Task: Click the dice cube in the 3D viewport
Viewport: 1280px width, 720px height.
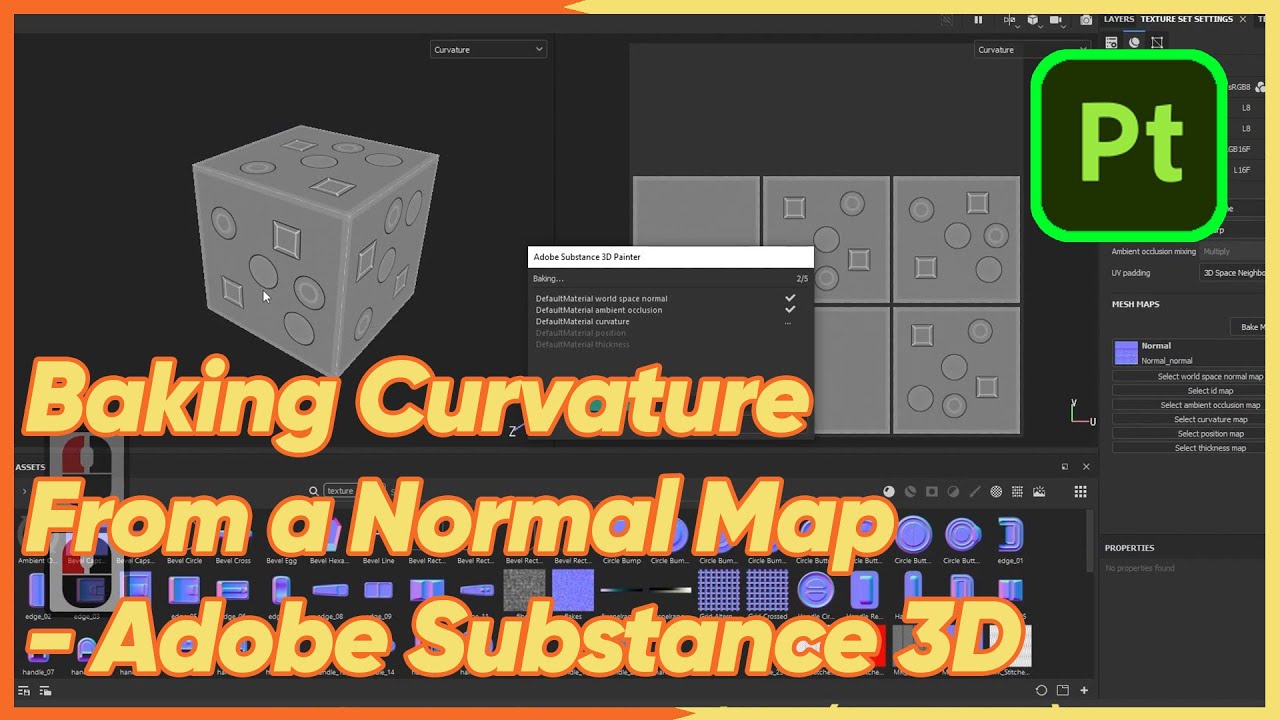Action: pyautogui.click(x=315, y=250)
